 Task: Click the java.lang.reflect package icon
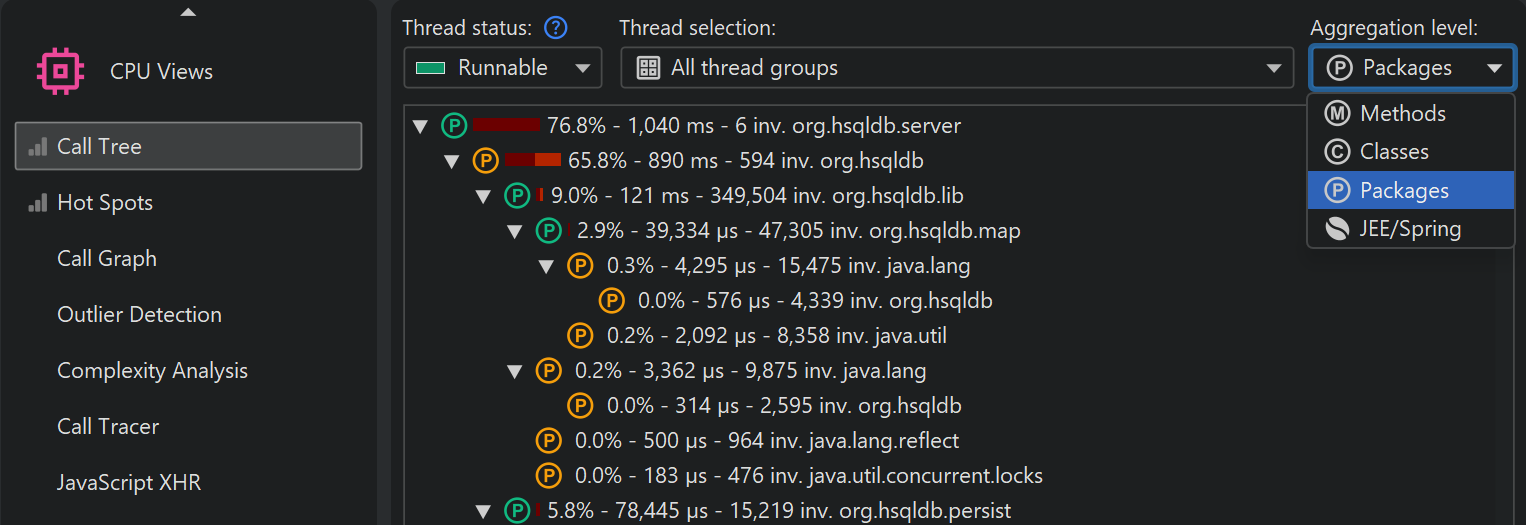pyautogui.click(x=548, y=441)
